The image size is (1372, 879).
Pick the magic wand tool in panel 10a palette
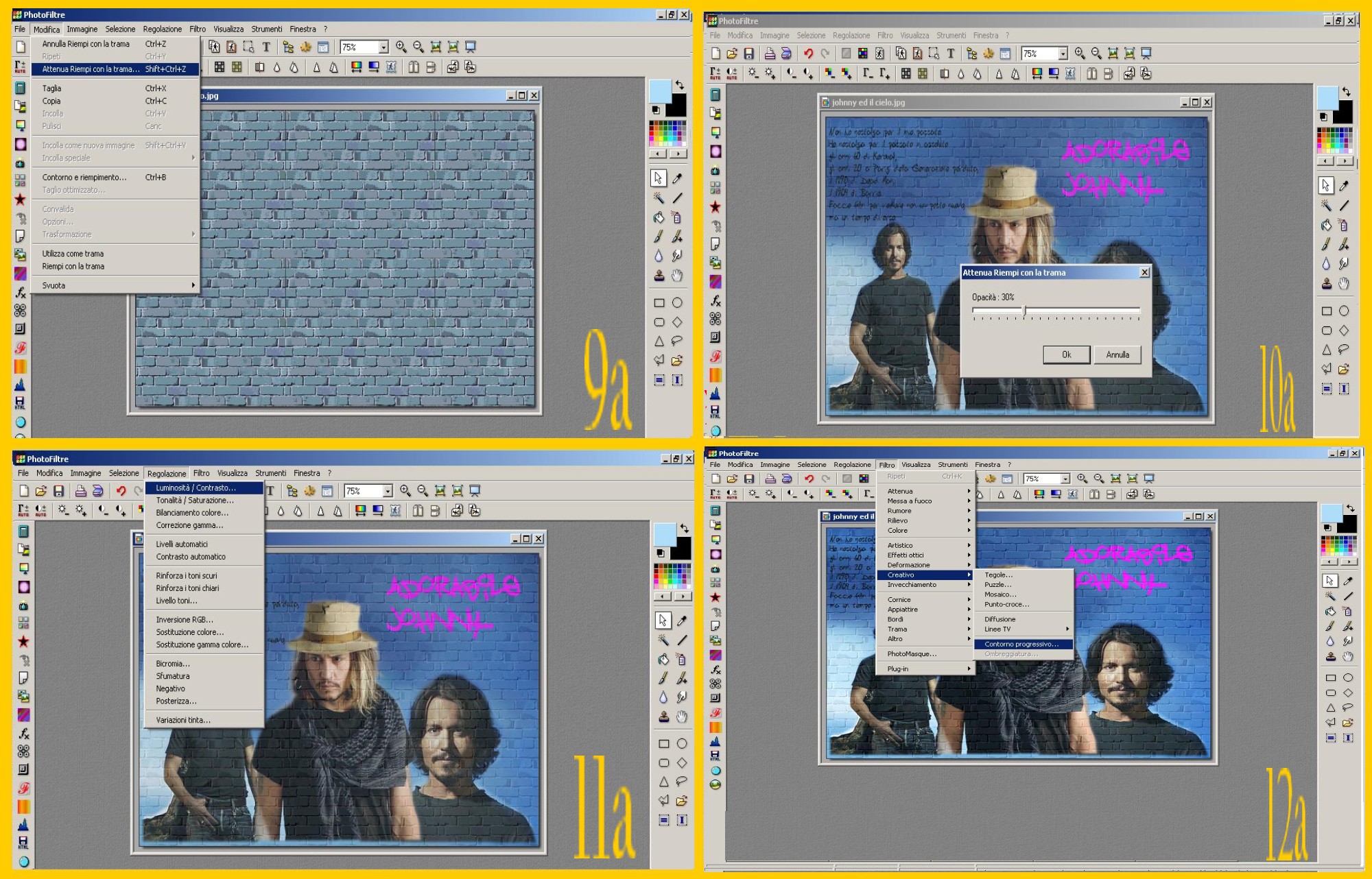[x=1326, y=205]
